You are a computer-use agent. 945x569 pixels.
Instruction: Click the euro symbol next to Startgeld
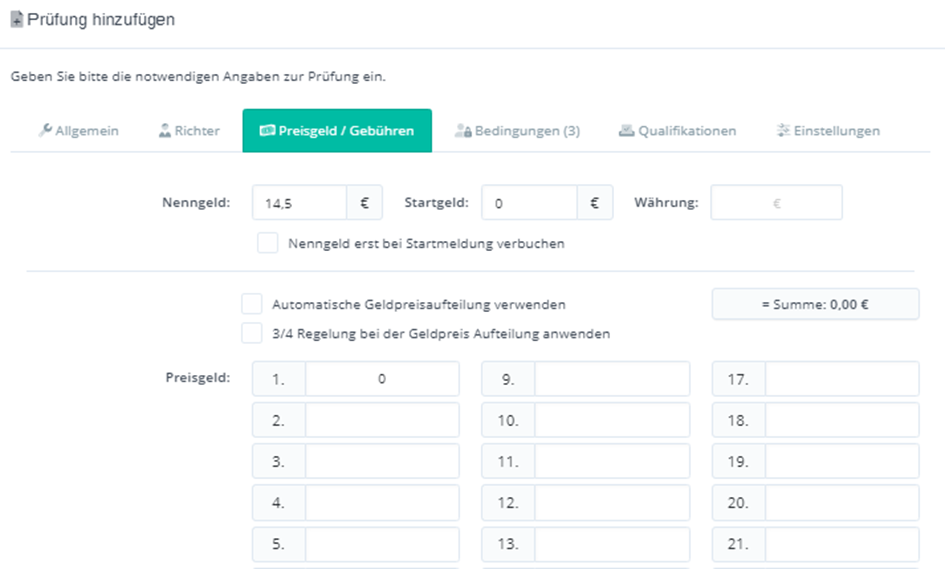coord(595,203)
